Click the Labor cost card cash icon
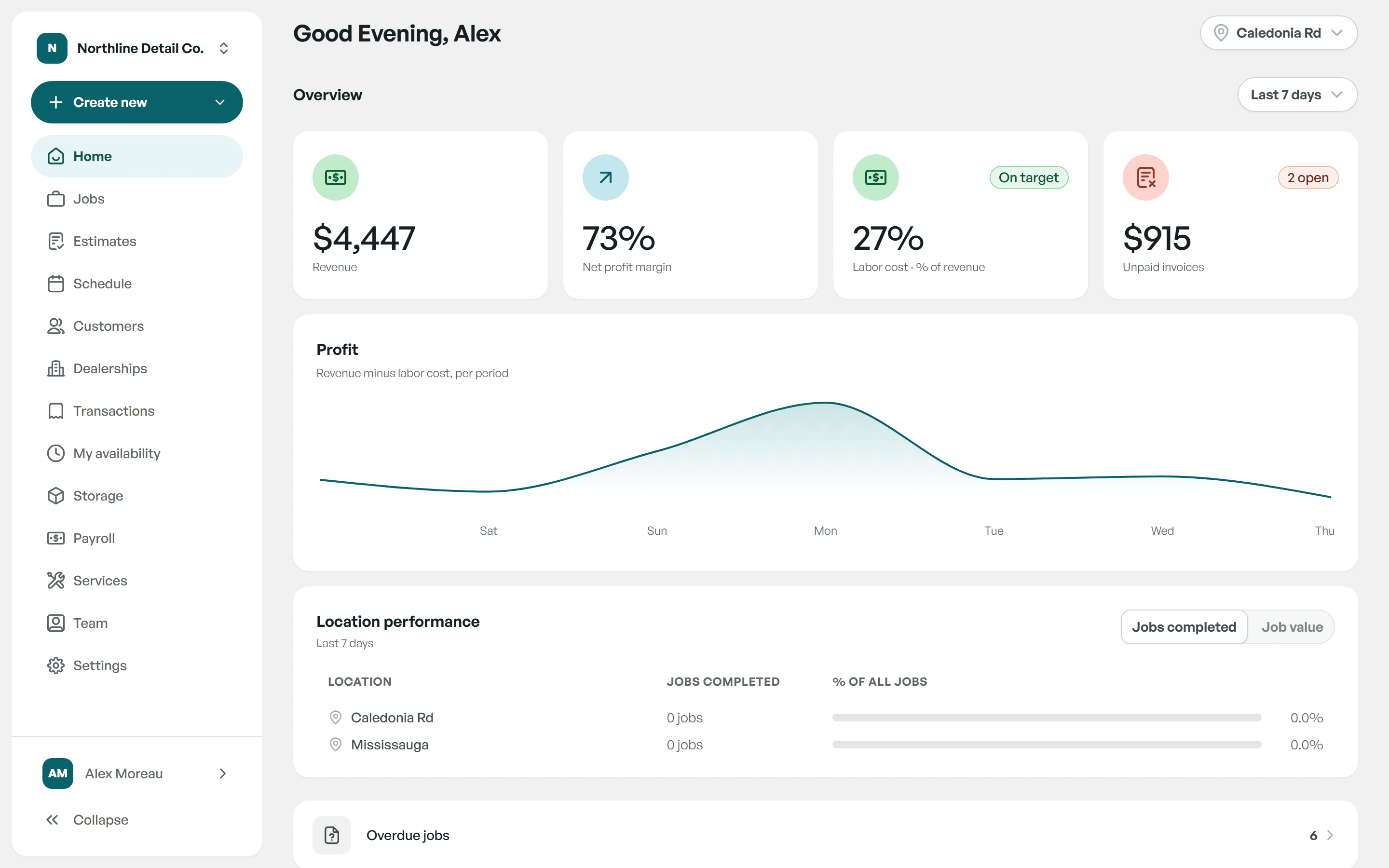 [x=875, y=177]
